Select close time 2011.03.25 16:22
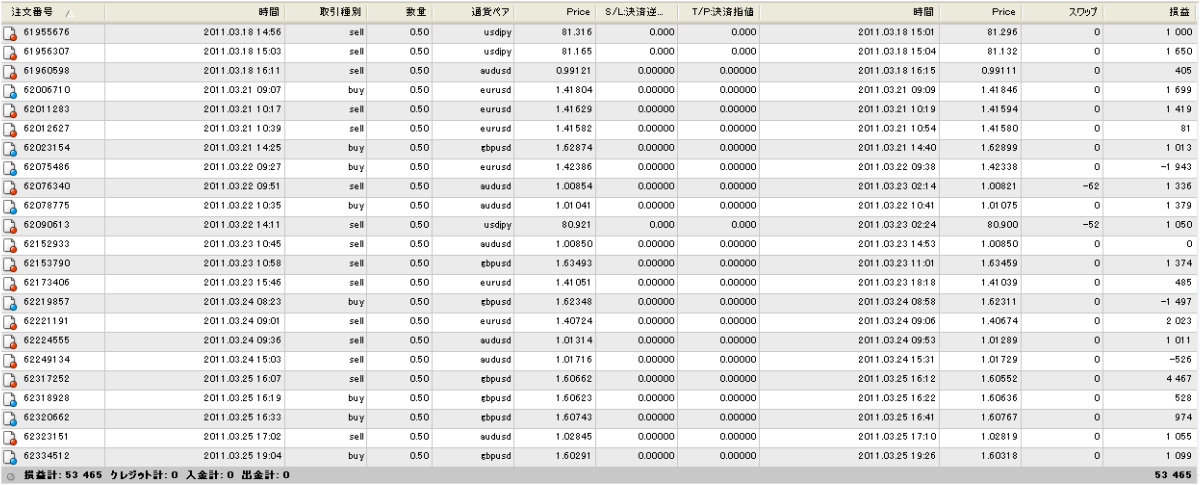Screen dimensions: 1200x485 pos(897,398)
